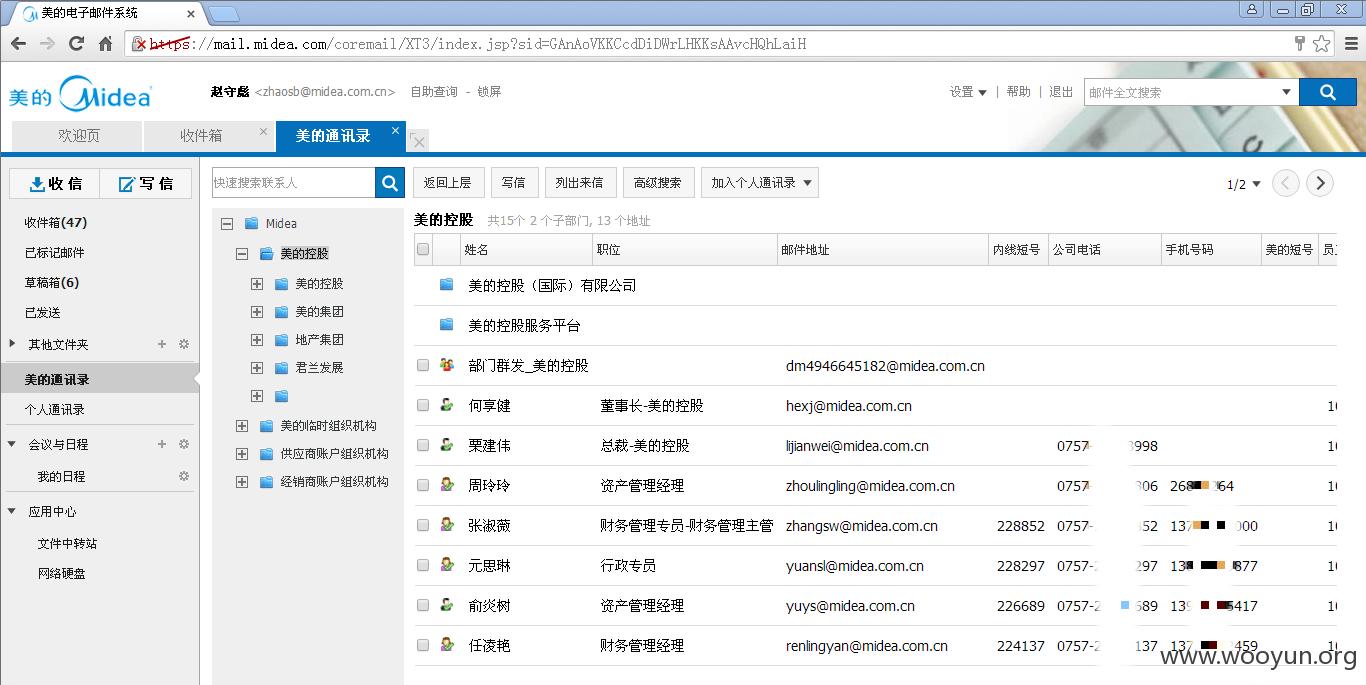Click the 写信 compose button in sidebar
Image resolution: width=1366 pixels, height=685 pixels.
146,183
